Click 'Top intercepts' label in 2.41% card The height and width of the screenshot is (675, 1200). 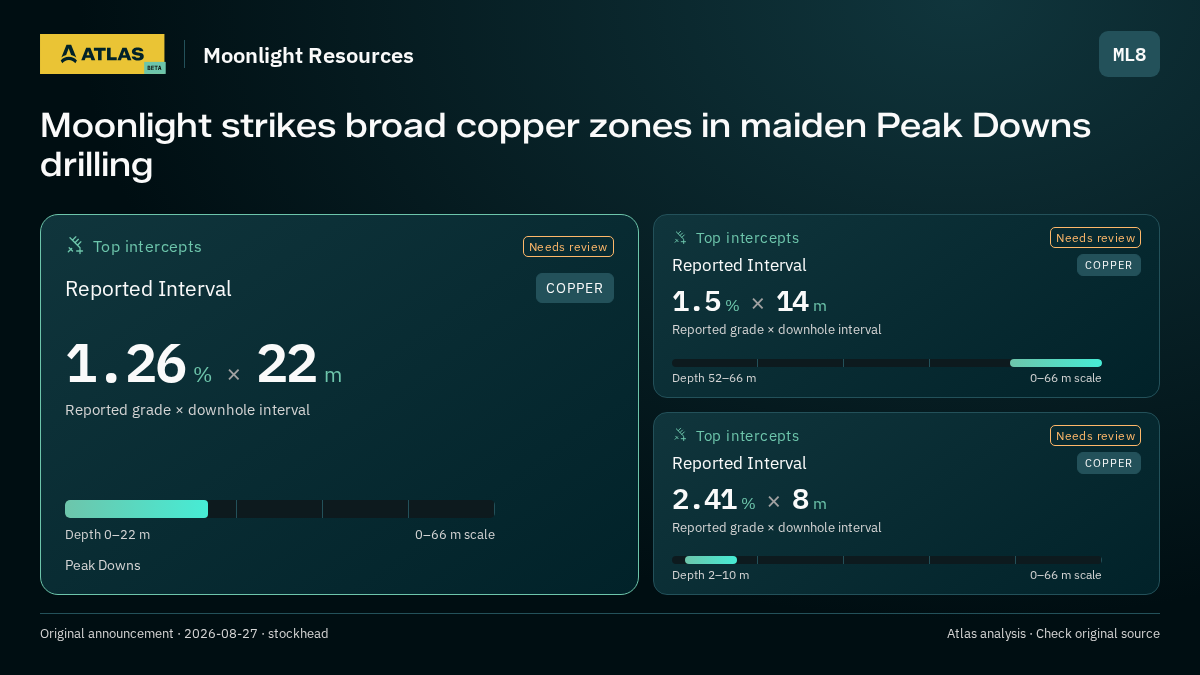(x=747, y=436)
